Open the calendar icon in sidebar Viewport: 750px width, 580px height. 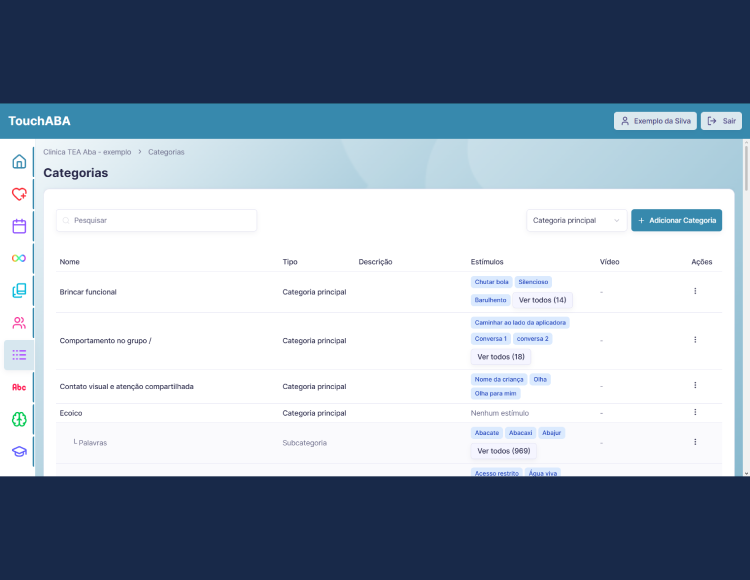click(x=19, y=226)
